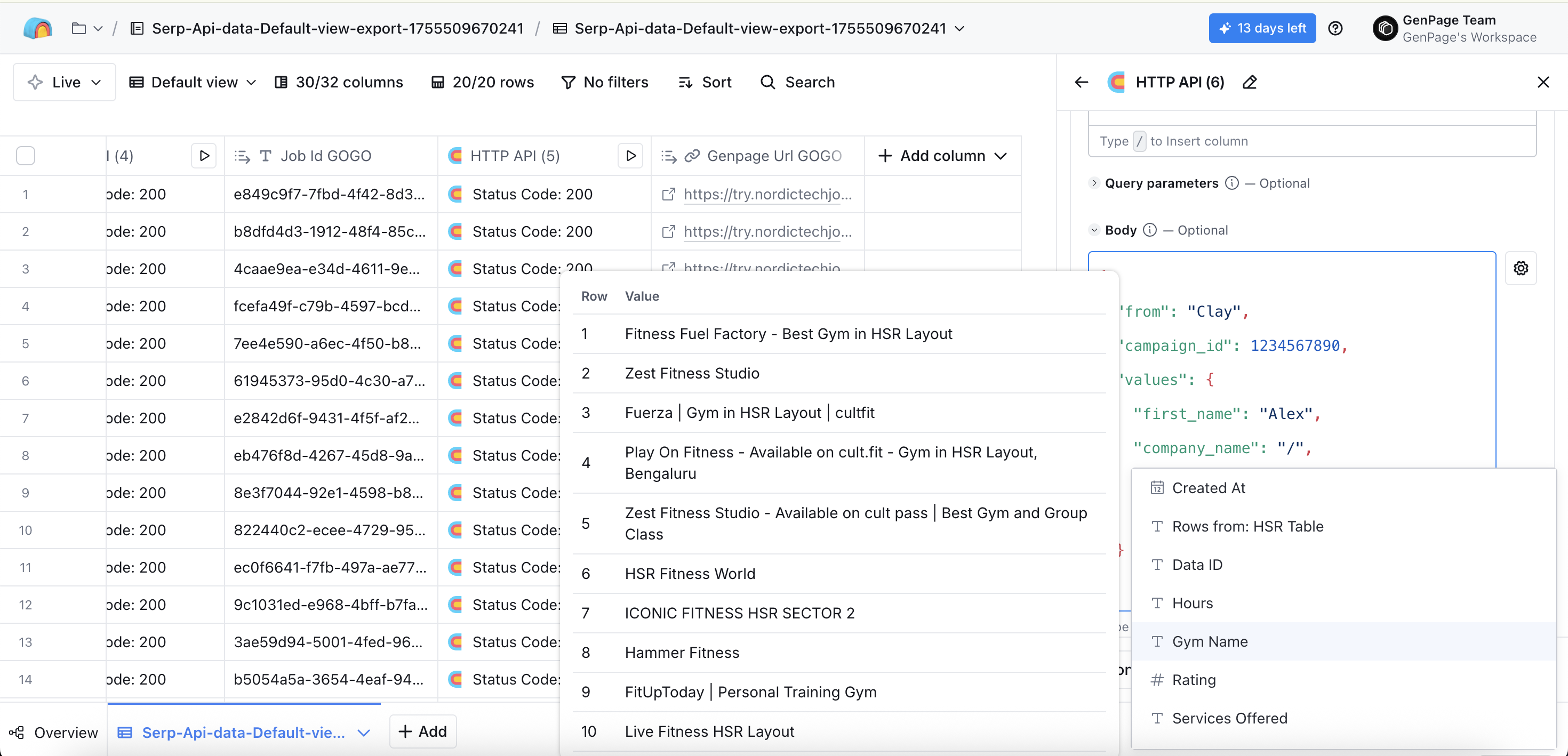Select the Job Id GOGO column header

coord(331,156)
